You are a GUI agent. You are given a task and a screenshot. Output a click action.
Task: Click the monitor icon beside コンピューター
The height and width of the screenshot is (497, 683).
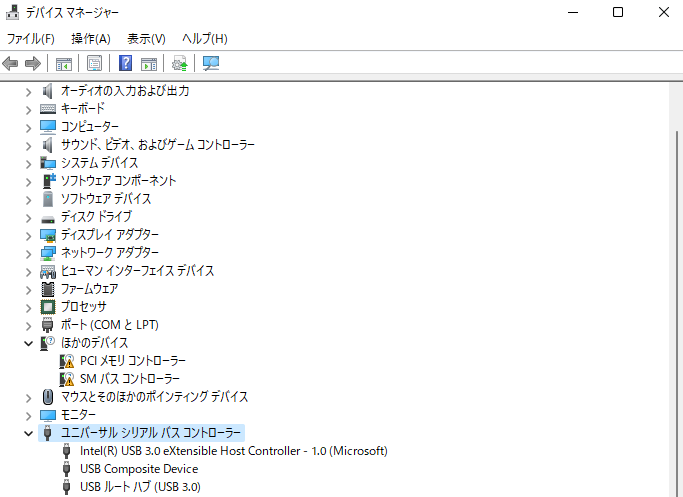tap(47, 127)
